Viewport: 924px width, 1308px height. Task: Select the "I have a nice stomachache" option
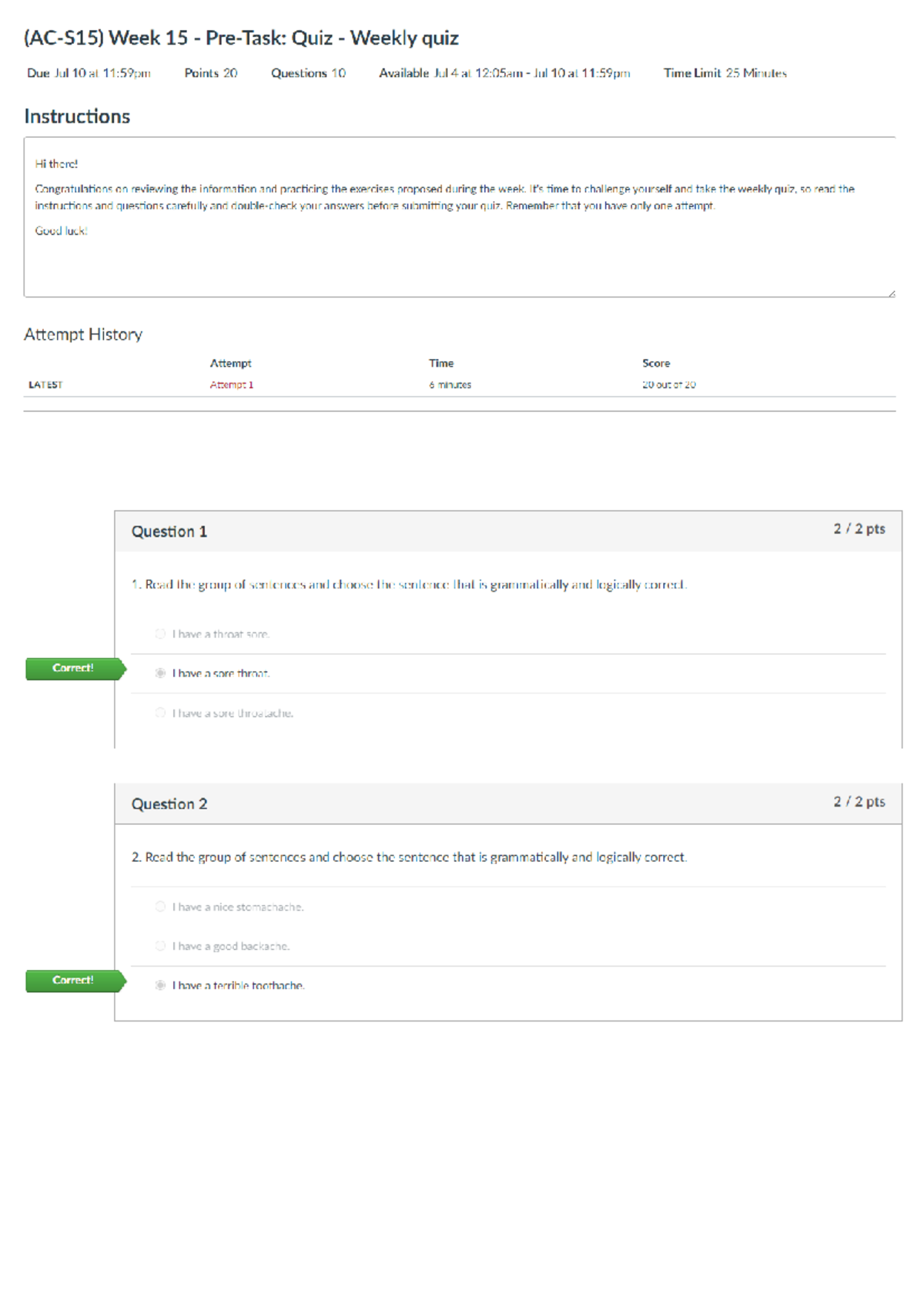pyautogui.click(x=160, y=907)
